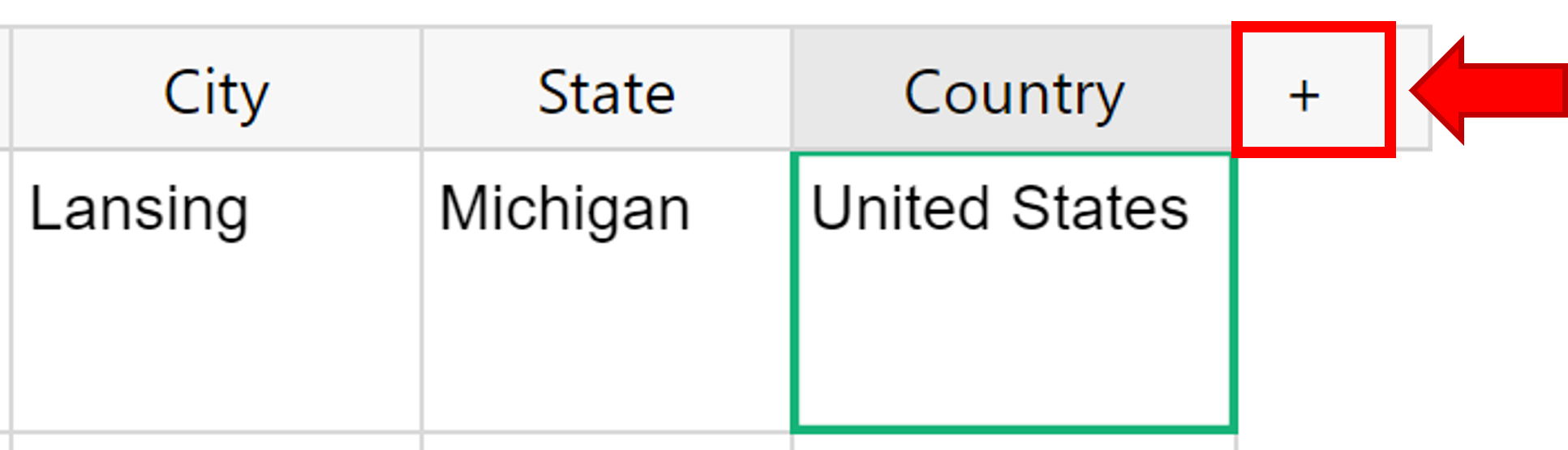Image resolution: width=1568 pixels, height=450 pixels.
Task: Click the selected United States cell
Action: [x=1014, y=290]
